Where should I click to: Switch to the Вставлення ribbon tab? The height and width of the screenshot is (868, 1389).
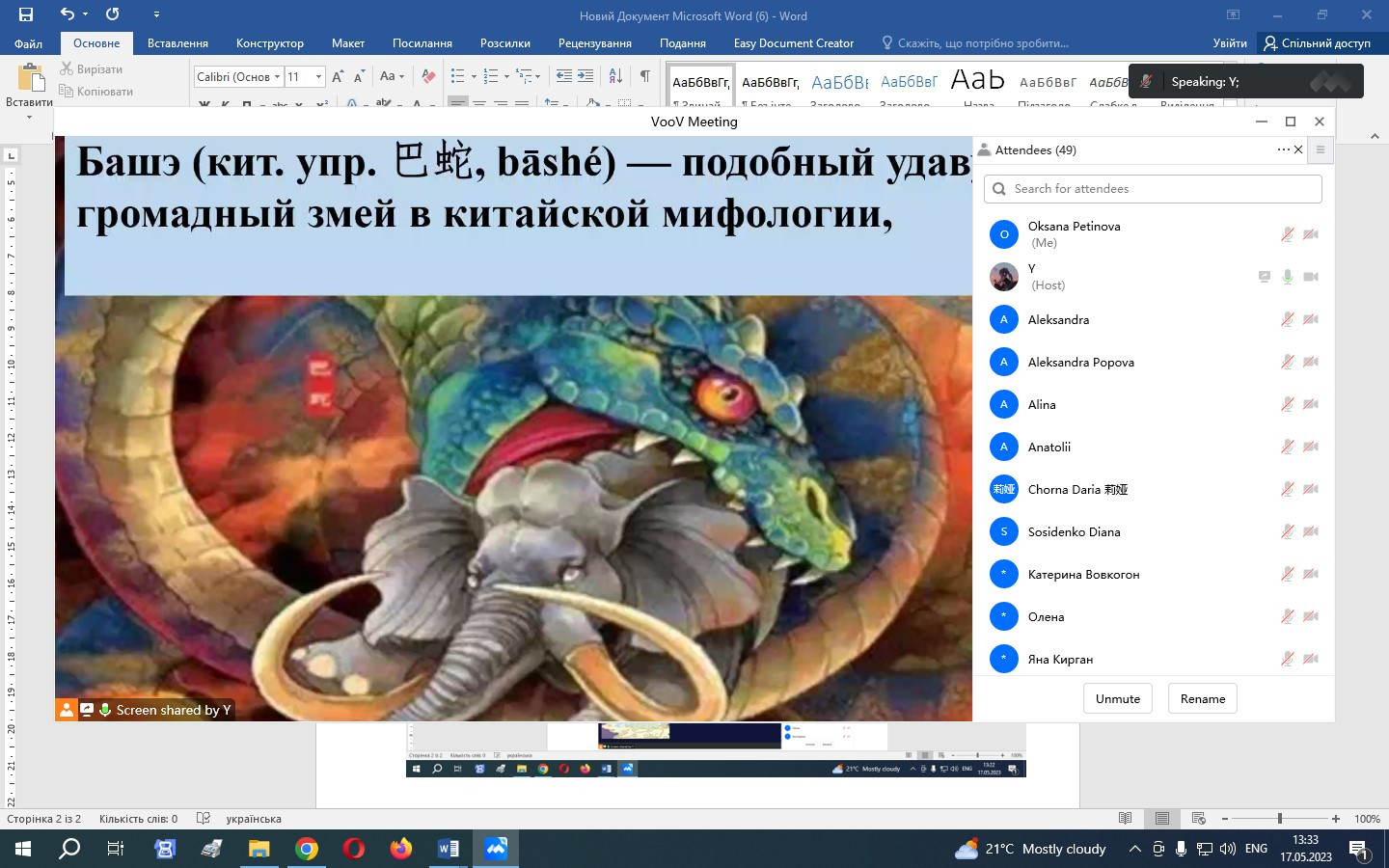(177, 43)
